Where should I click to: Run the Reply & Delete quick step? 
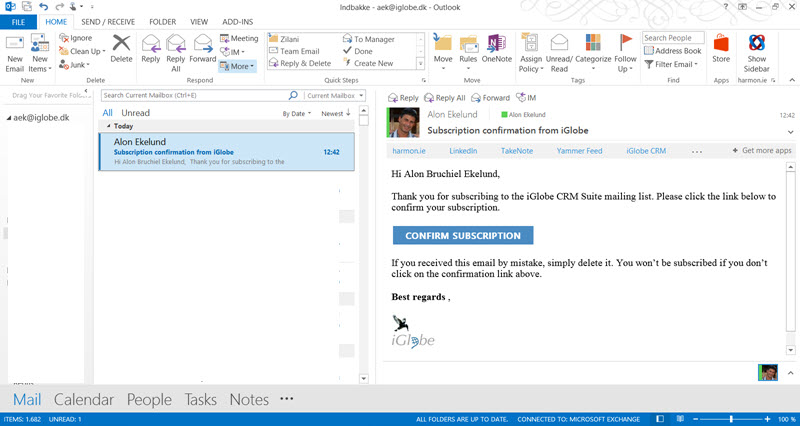pyautogui.click(x=300, y=63)
